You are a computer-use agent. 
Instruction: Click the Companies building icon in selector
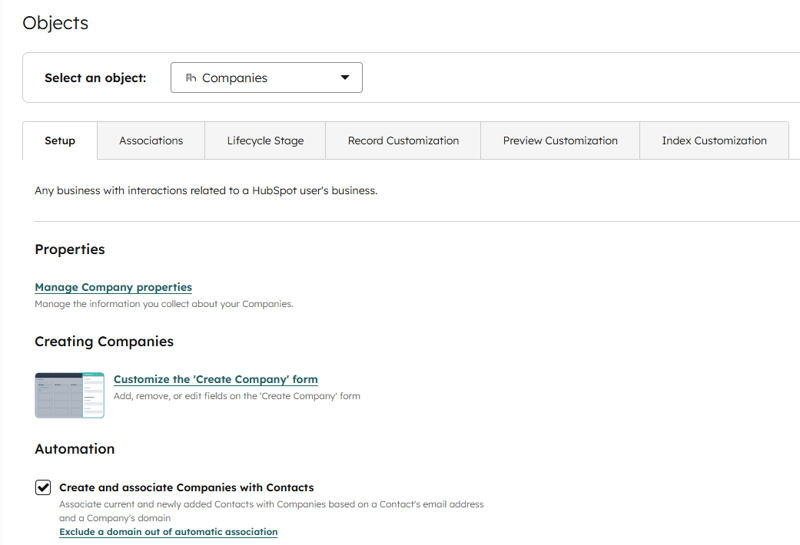[191, 78]
